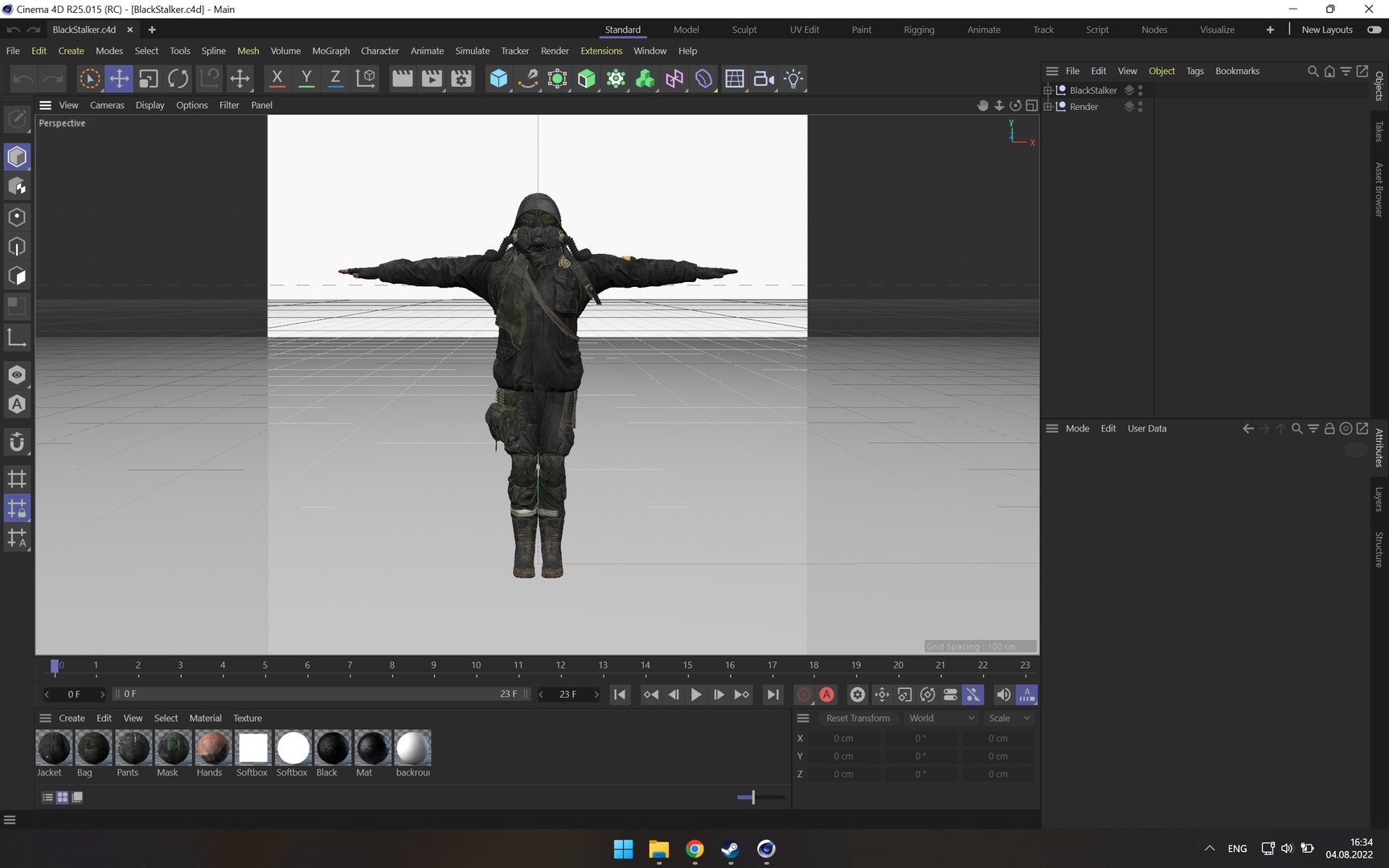Open the Spline Pen tool
The image size is (1389, 868).
pyautogui.click(x=528, y=79)
